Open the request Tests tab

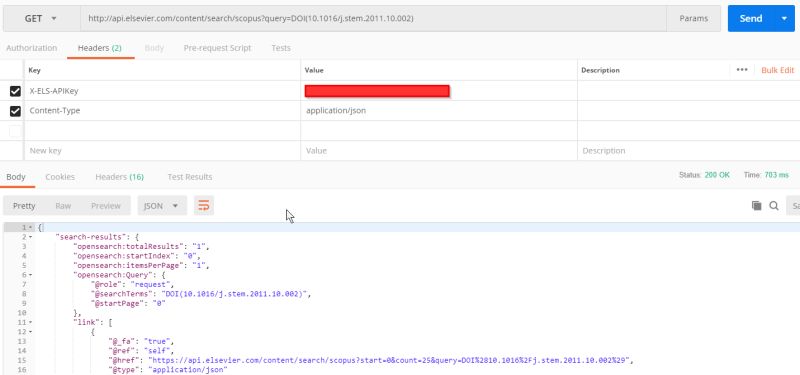coord(281,48)
